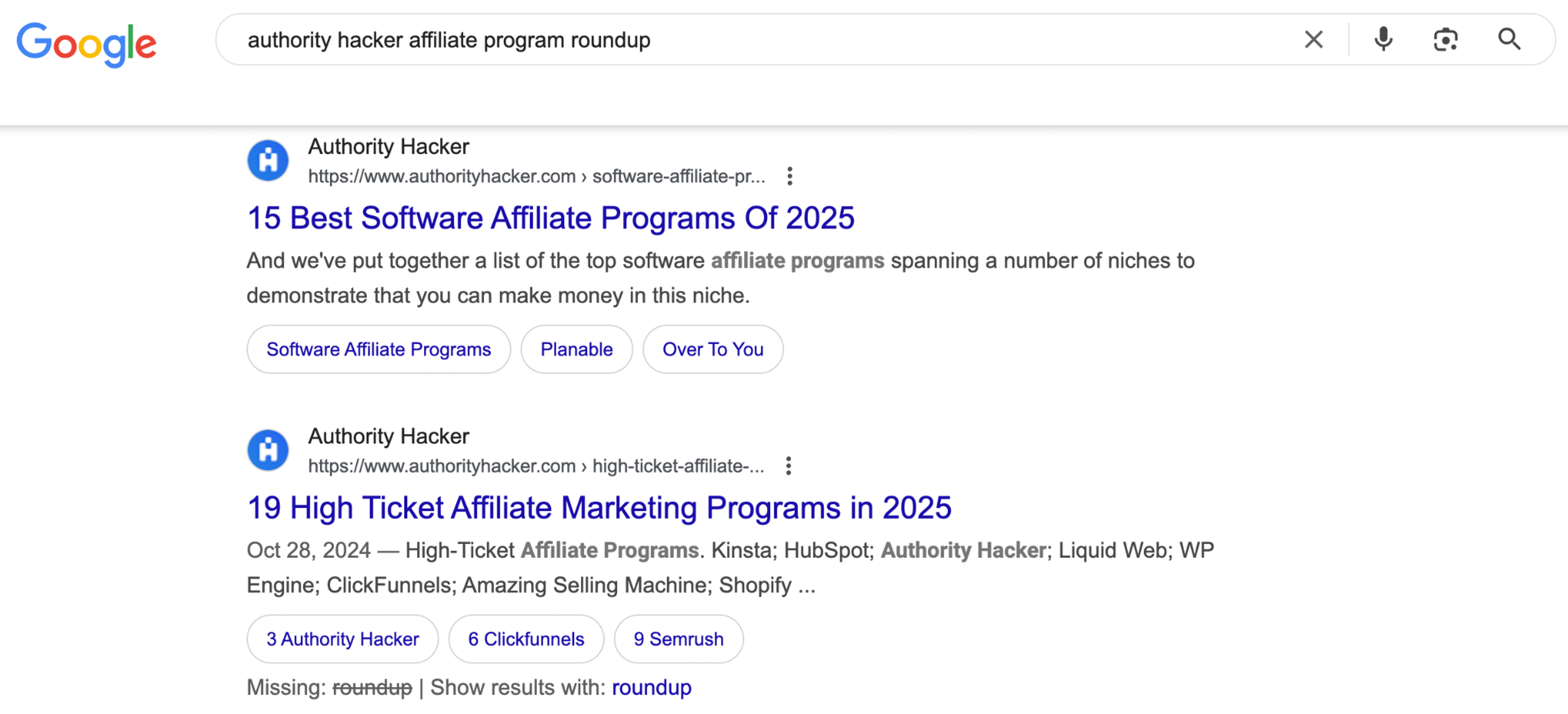This screenshot has width=1568, height=714.
Task: Click the 'Authority Hacker' site name above the high ticket result
Action: point(388,436)
